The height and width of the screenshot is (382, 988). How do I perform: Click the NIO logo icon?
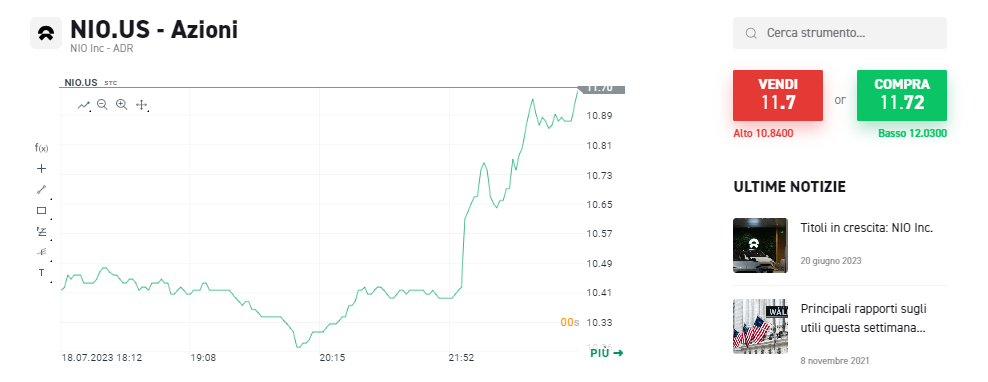46,33
